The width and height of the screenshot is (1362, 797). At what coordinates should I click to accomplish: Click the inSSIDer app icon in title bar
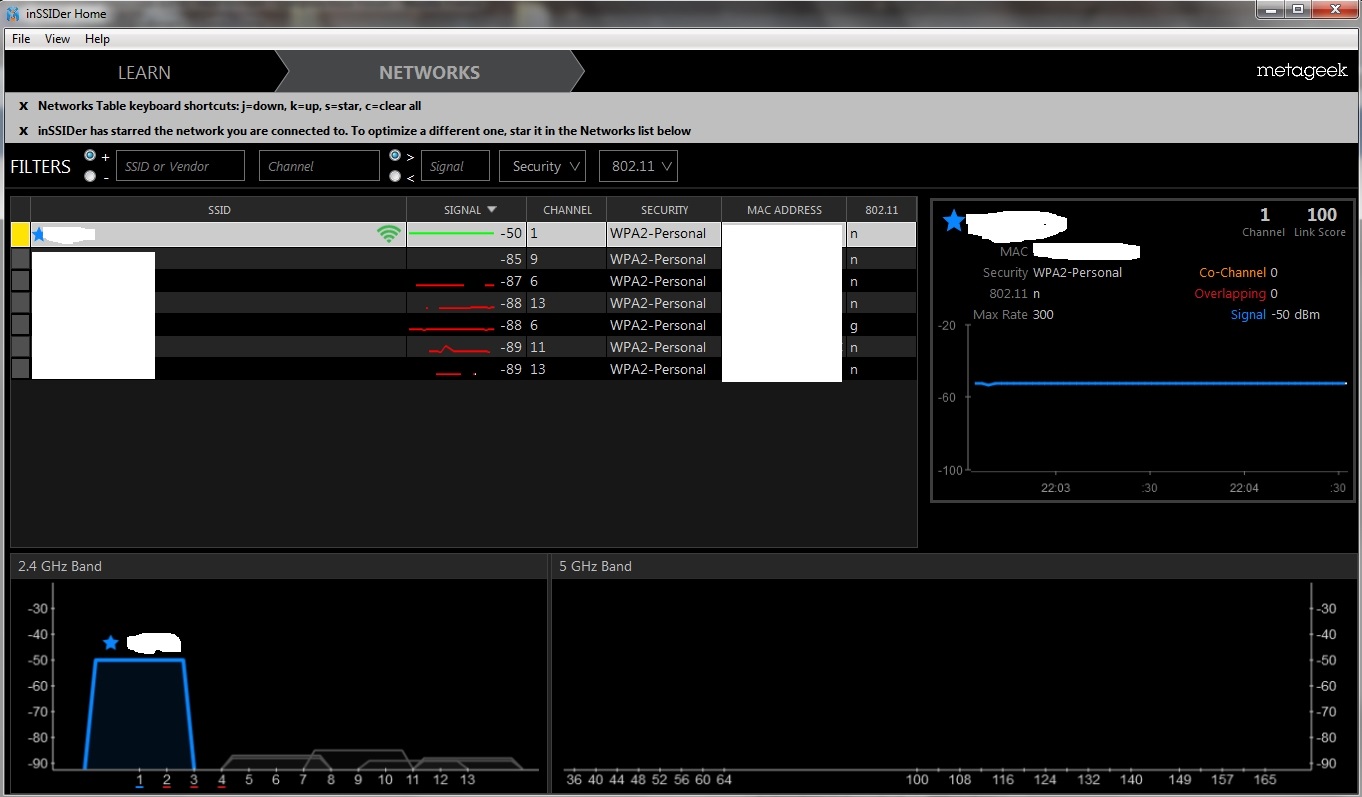pyautogui.click(x=13, y=13)
